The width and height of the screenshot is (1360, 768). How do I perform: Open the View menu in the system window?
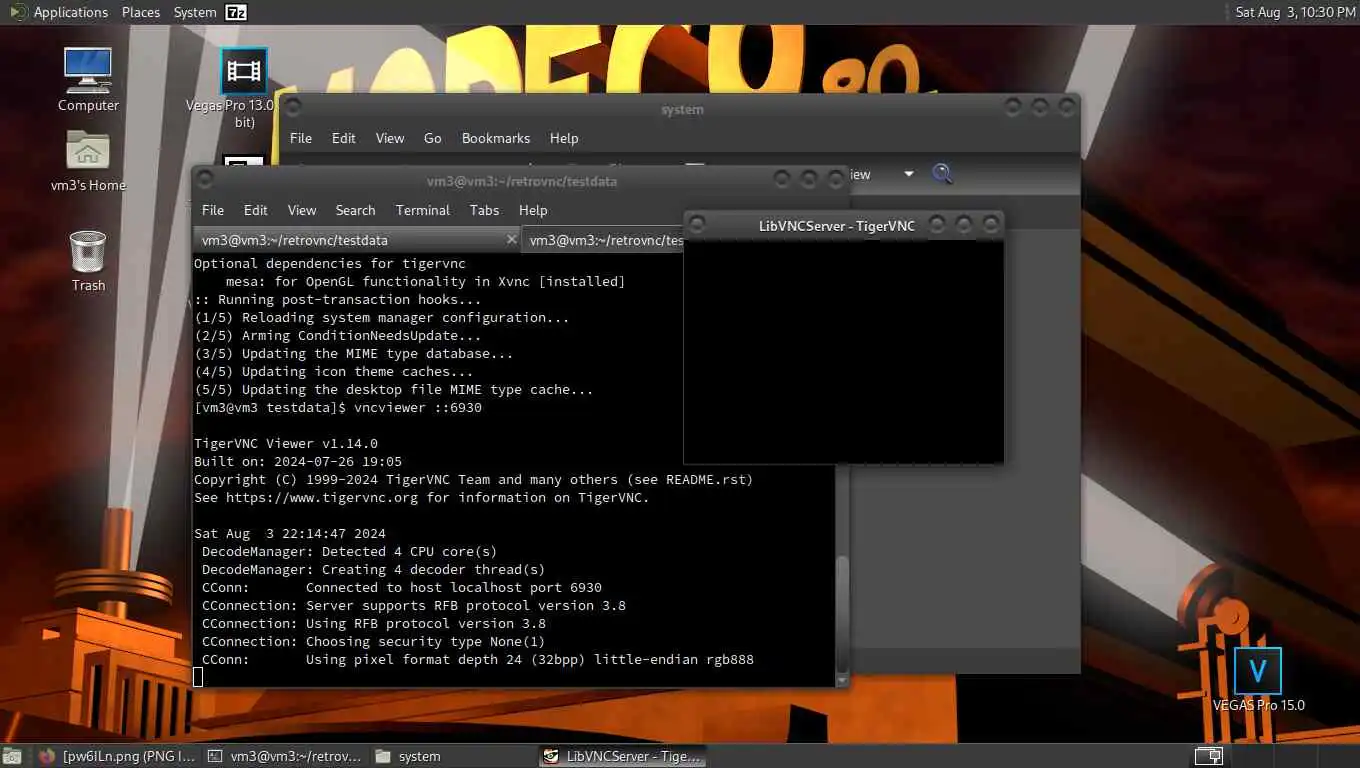coord(390,138)
